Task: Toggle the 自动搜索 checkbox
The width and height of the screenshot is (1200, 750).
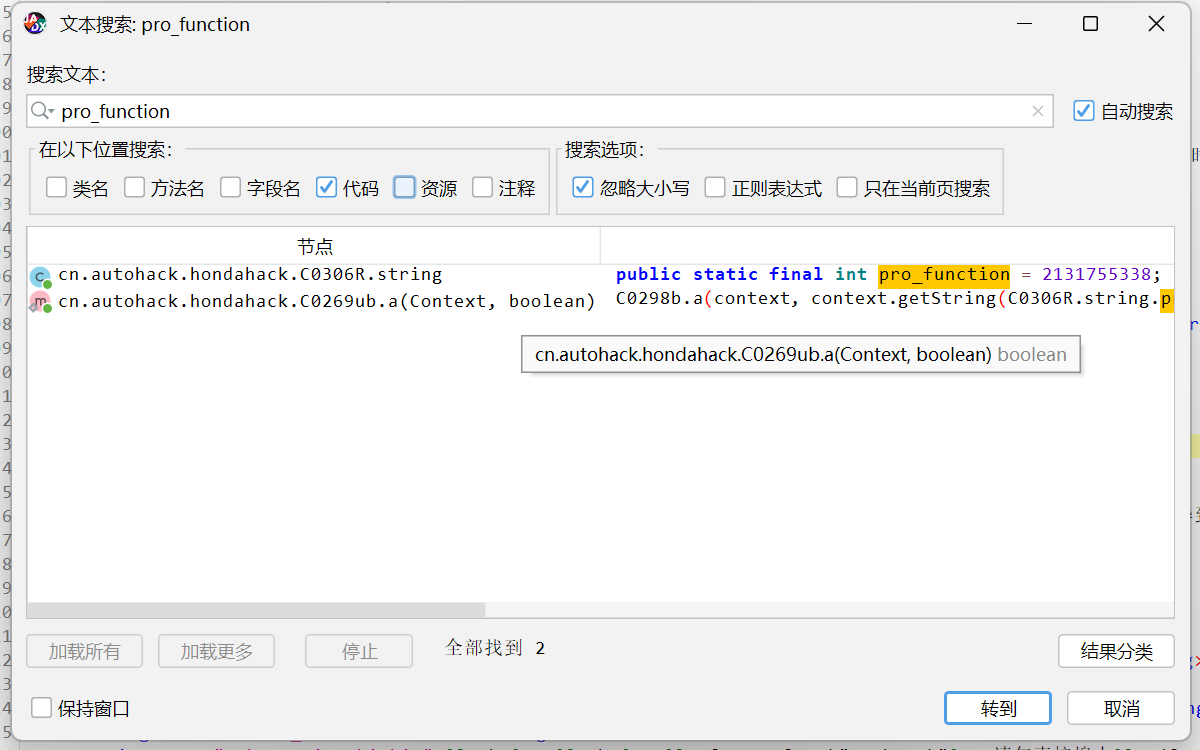Action: (x=1084, y=111)
